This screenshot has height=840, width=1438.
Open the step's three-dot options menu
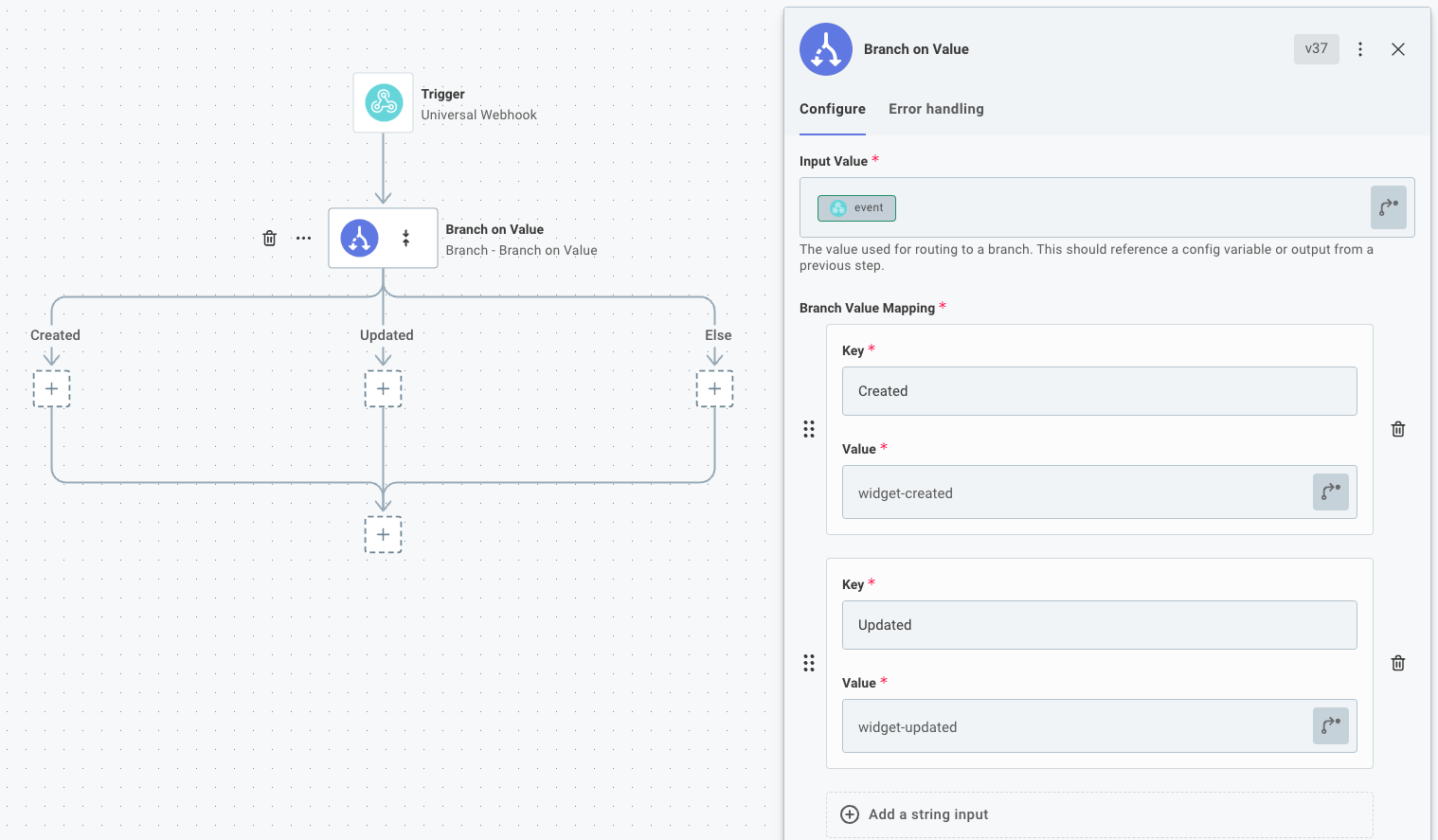[303, 239]
